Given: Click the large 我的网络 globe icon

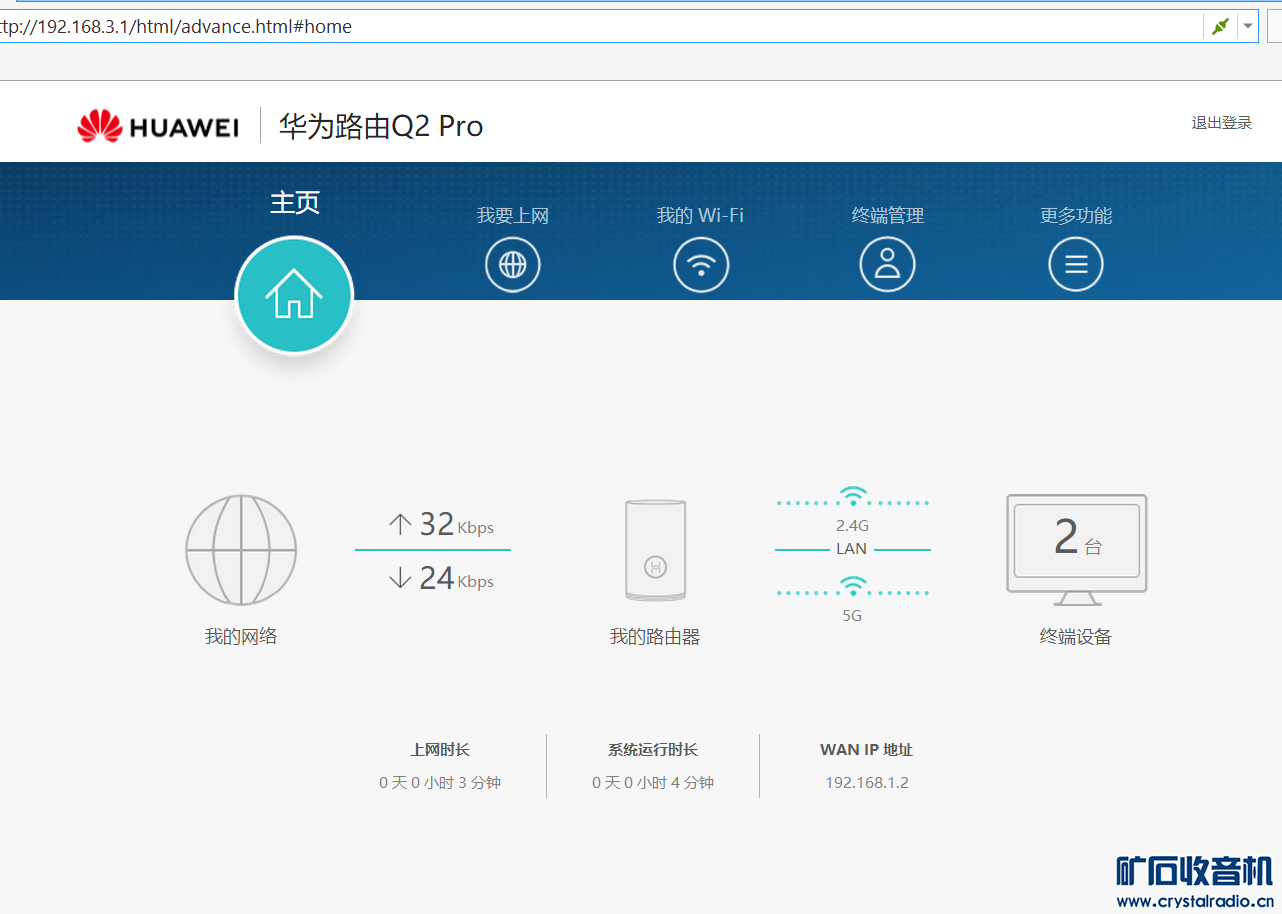Looking at the screenshot, I should [241, 550].
